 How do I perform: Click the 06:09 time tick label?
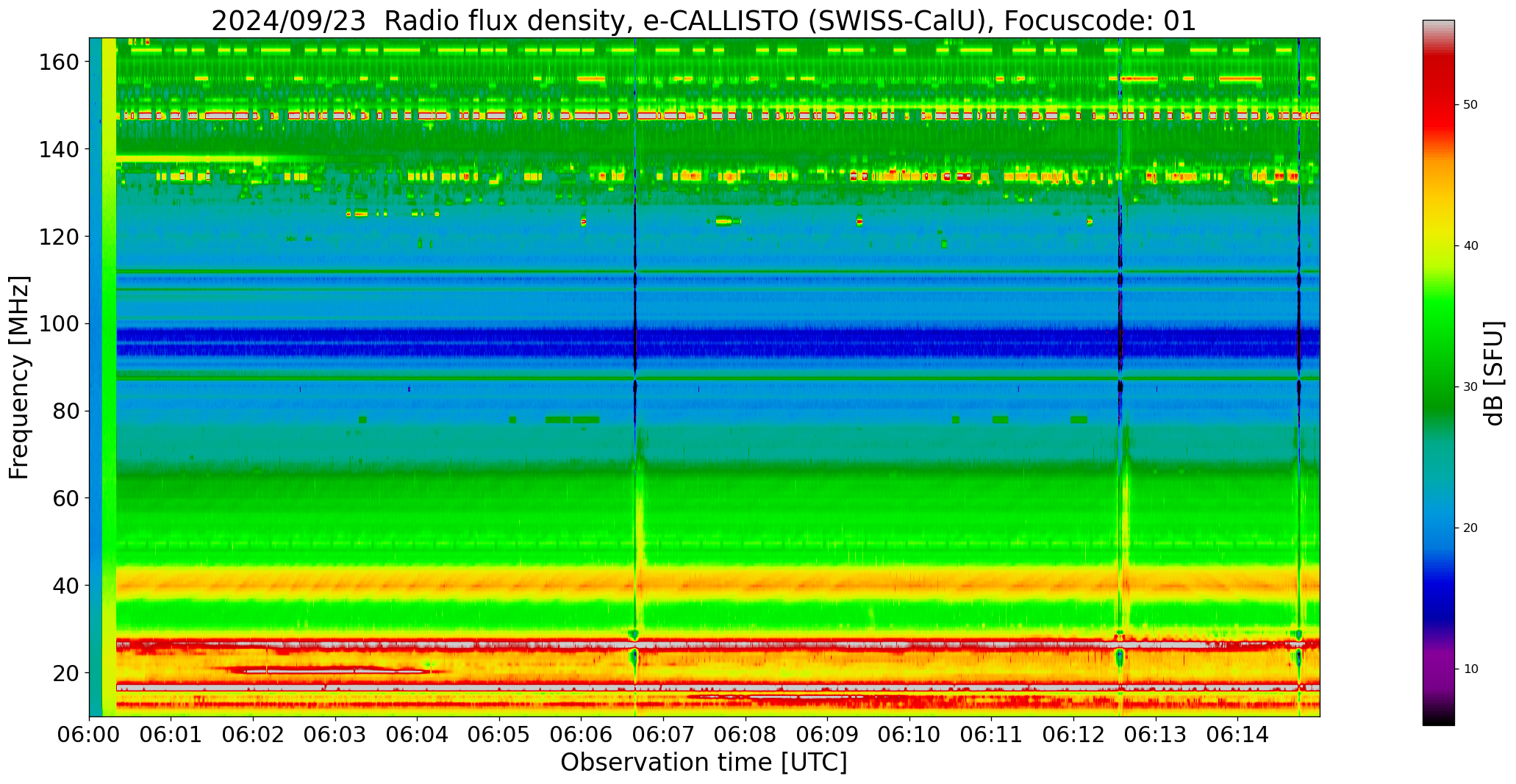point(827,733)
